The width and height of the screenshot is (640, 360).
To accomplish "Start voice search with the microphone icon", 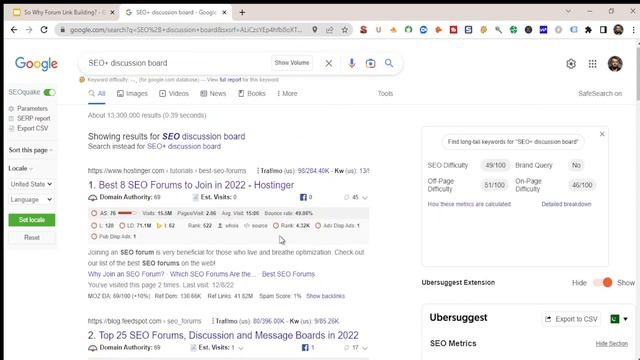I will point(351,63).
